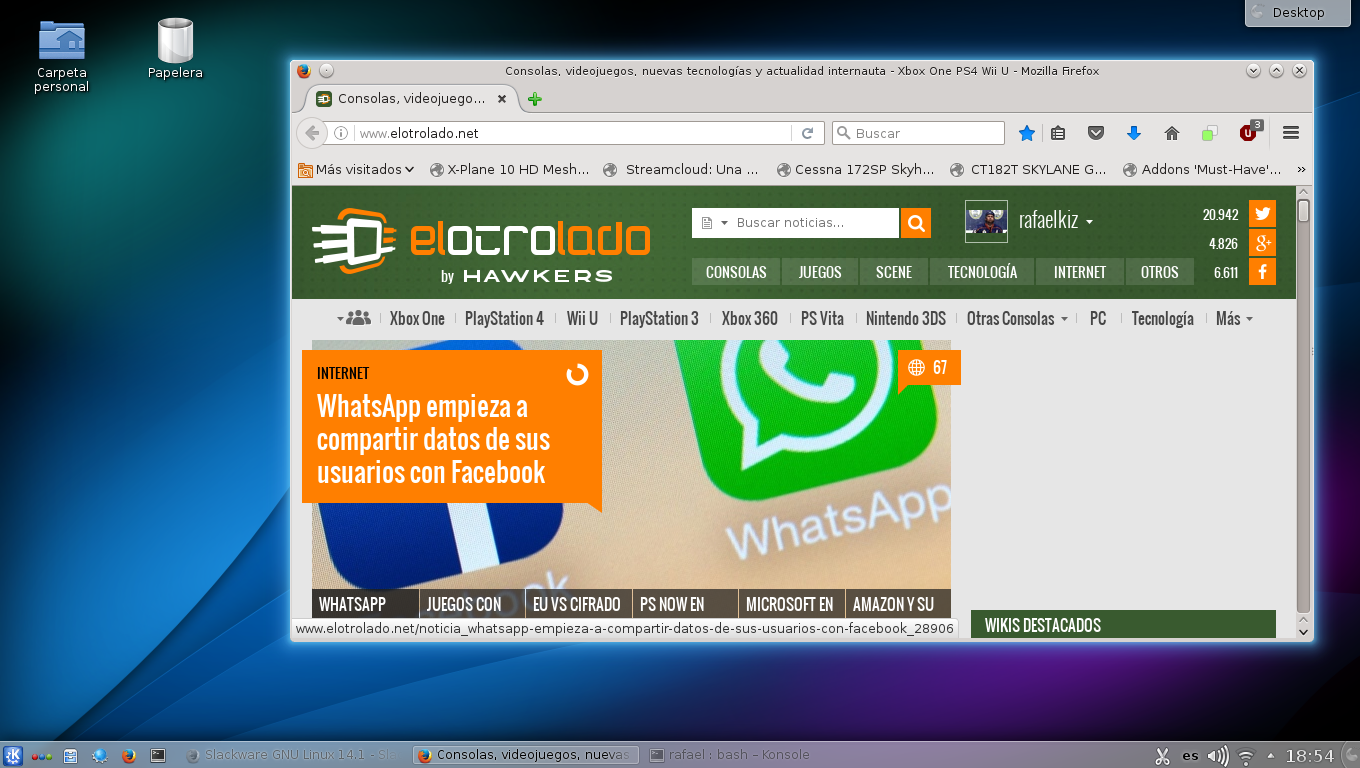Open Firefox downloads arrow icon
1360x768 pixels.
[1134, 133]
